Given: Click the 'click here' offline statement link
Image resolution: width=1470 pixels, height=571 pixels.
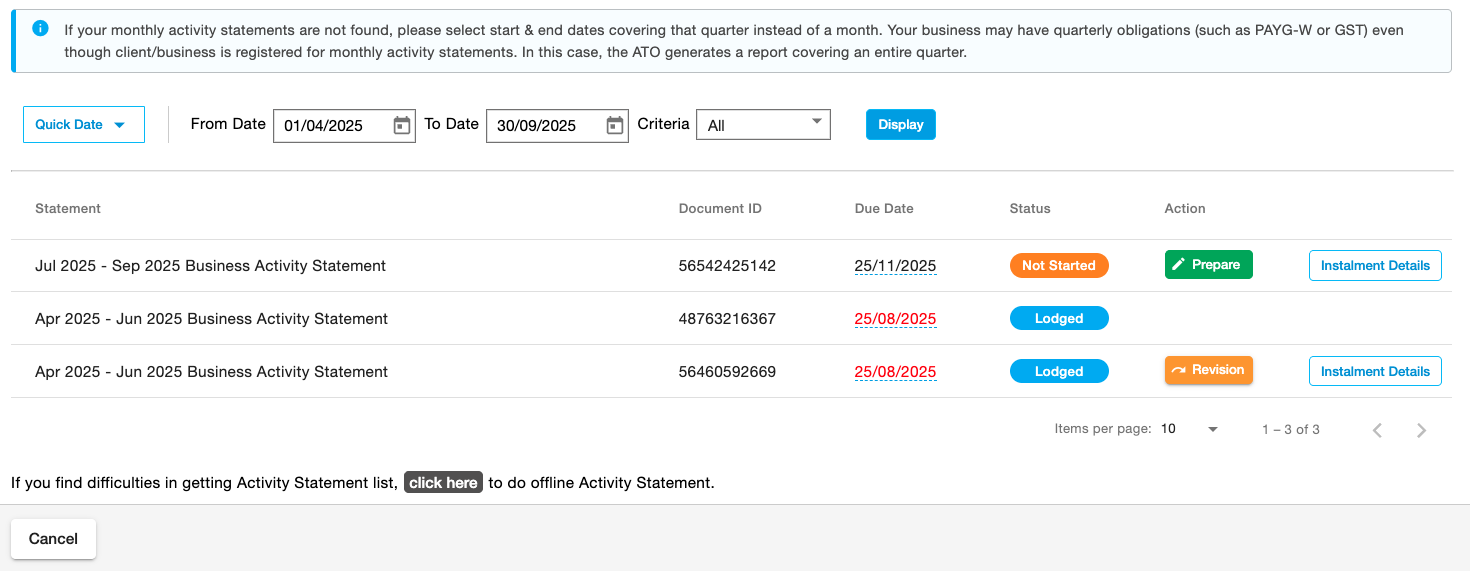Looking at the screenshot, I should 443,483.
